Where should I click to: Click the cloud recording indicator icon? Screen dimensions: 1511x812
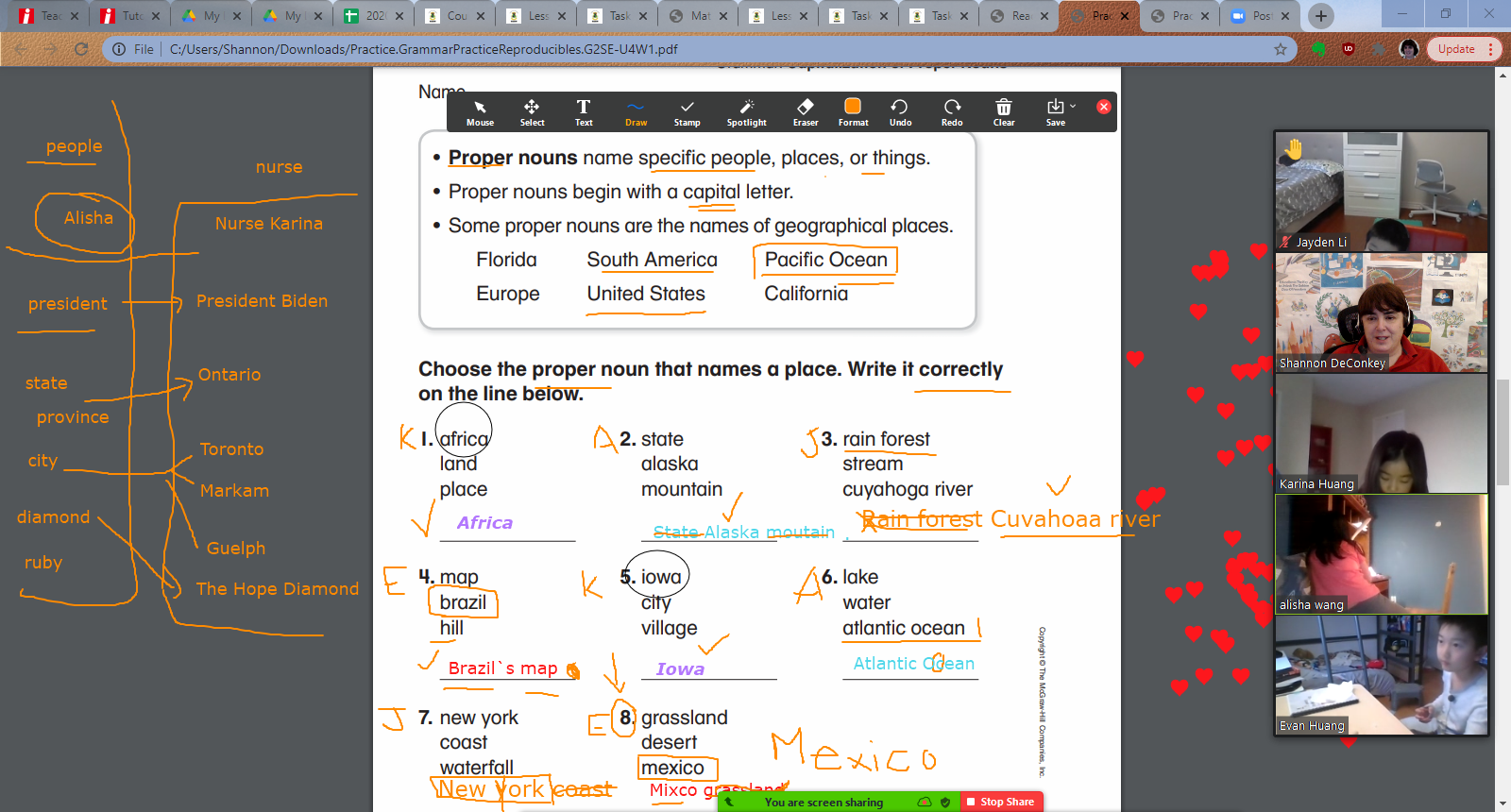point(925,803)
